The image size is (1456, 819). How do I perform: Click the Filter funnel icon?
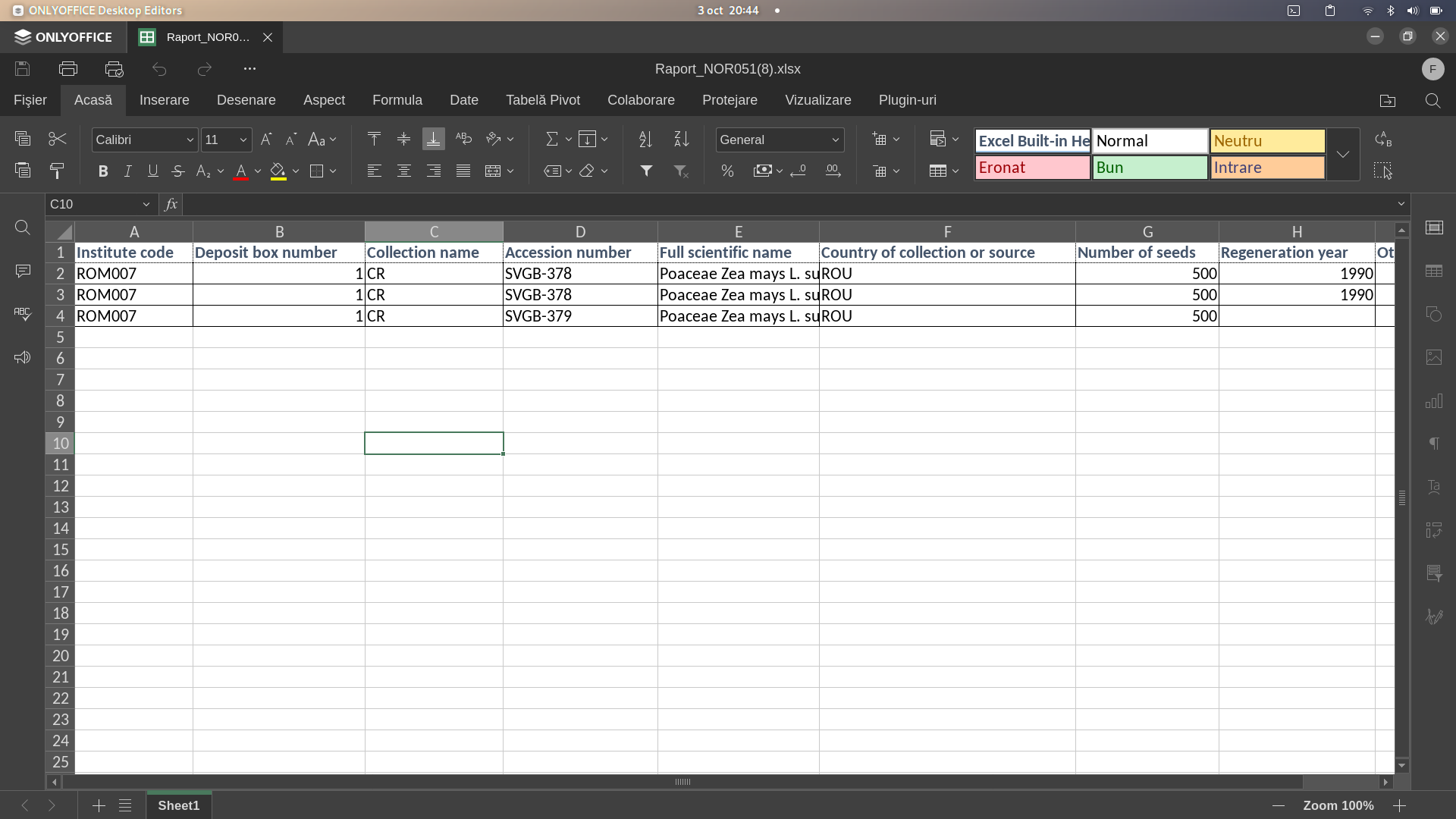click(x=646, y=171)
